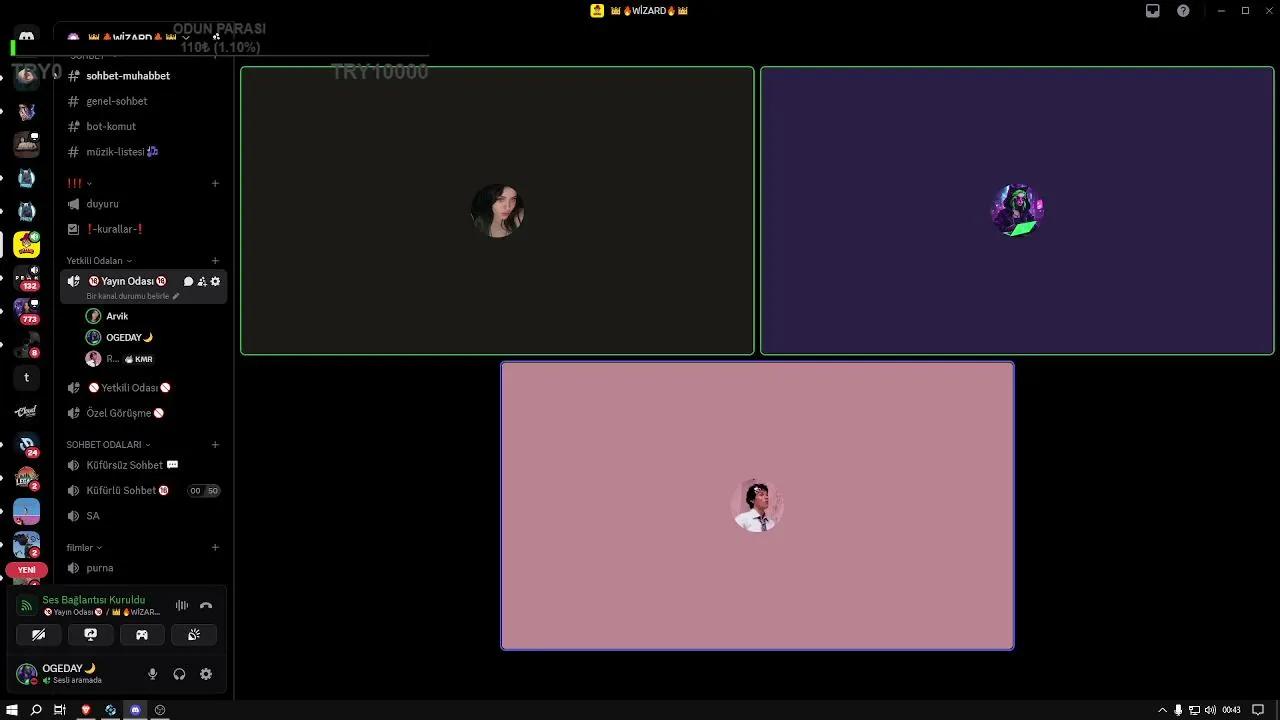Viewport: 1280px width, 720px height.
Task: Open server with 773 notification badge
Action: 27,312
